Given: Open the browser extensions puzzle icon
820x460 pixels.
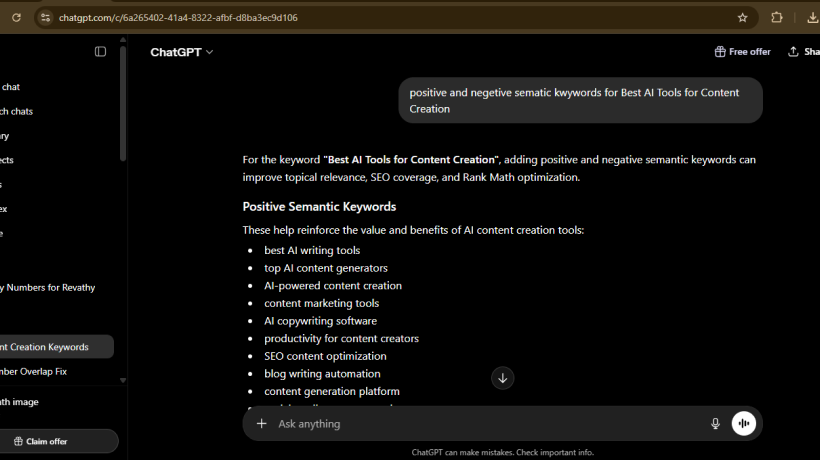Looking at the screenshot, I should (x=777, y=18).
